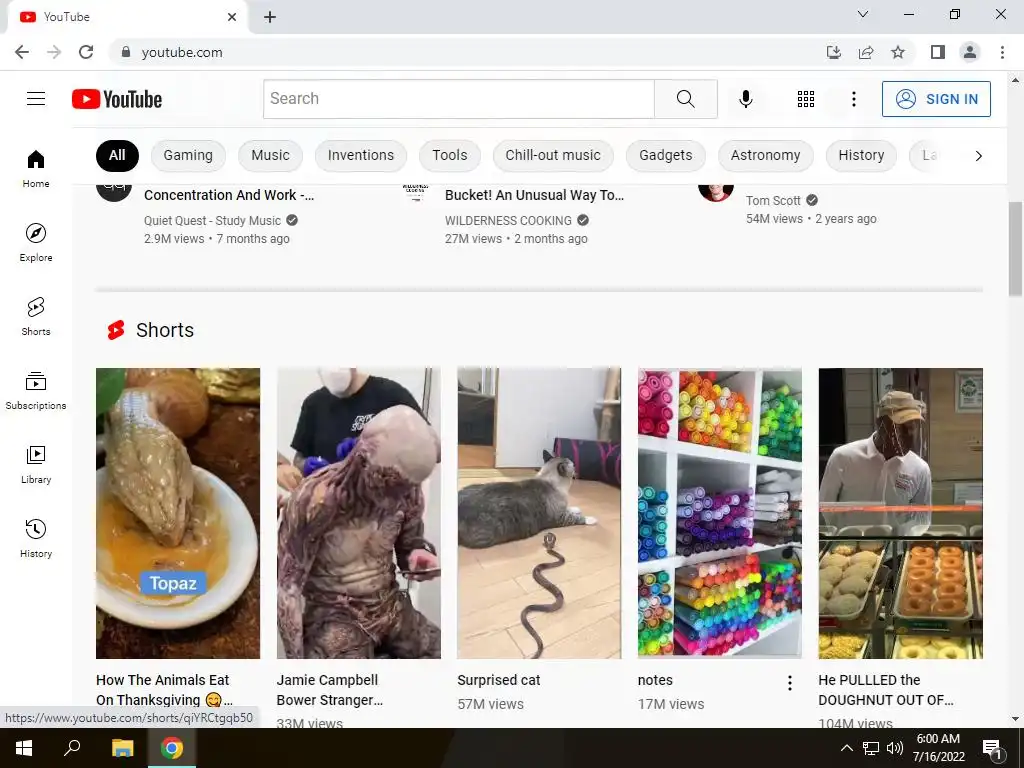The image size is (1024, 768).
Task: Bookmark this tab with star icon
Action: [x=898, y=52]
